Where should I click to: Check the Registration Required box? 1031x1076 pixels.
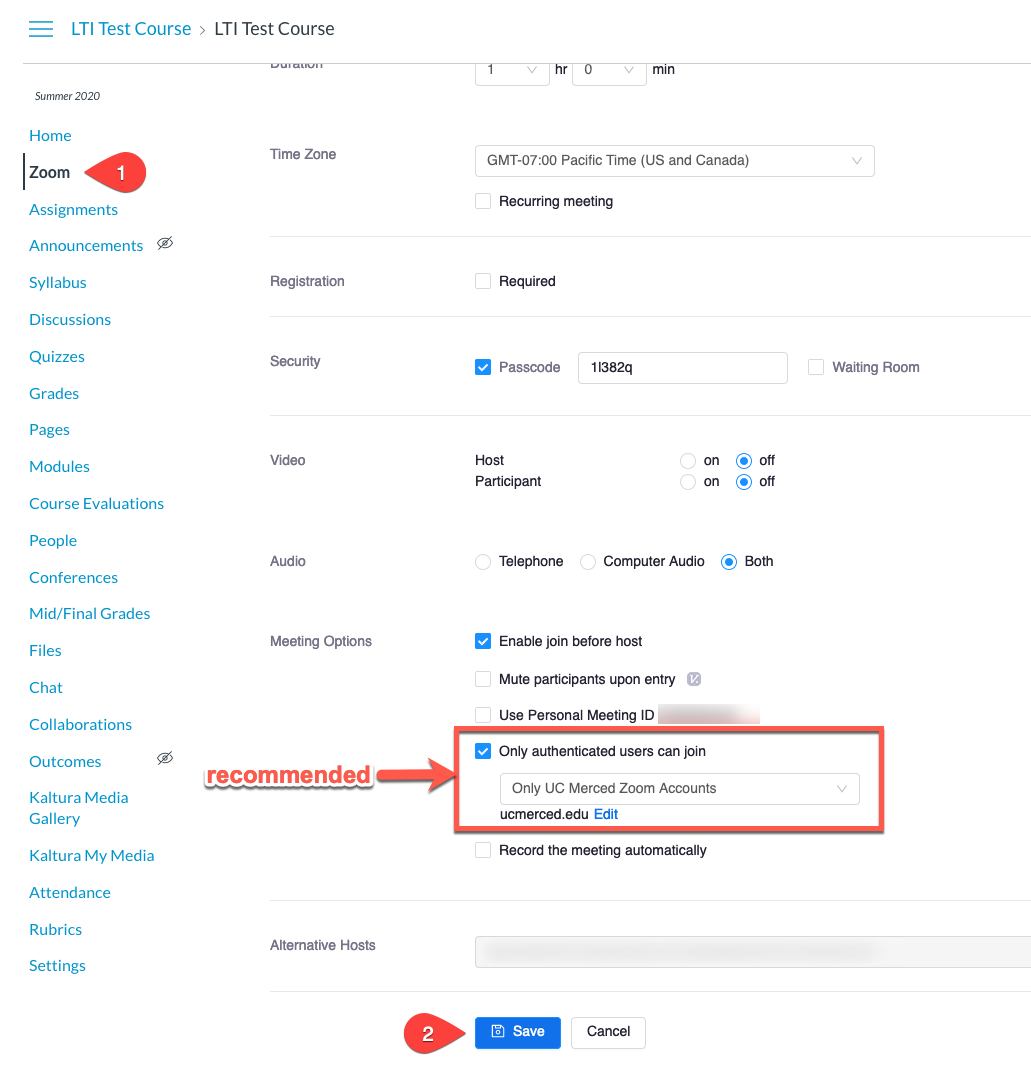coord(483,281)
